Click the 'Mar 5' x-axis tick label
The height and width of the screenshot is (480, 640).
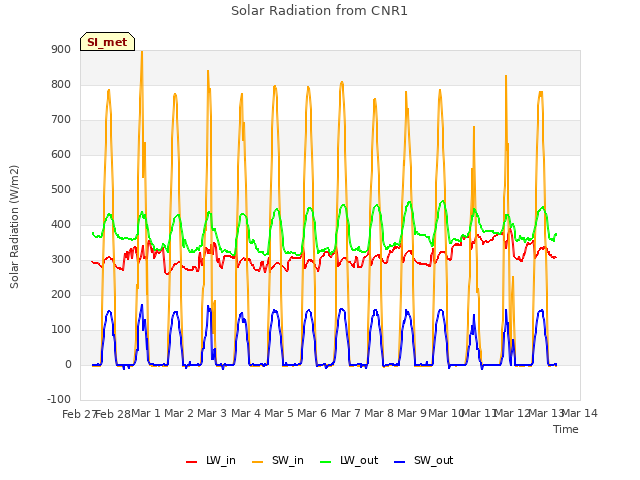[x=279, y=413]
